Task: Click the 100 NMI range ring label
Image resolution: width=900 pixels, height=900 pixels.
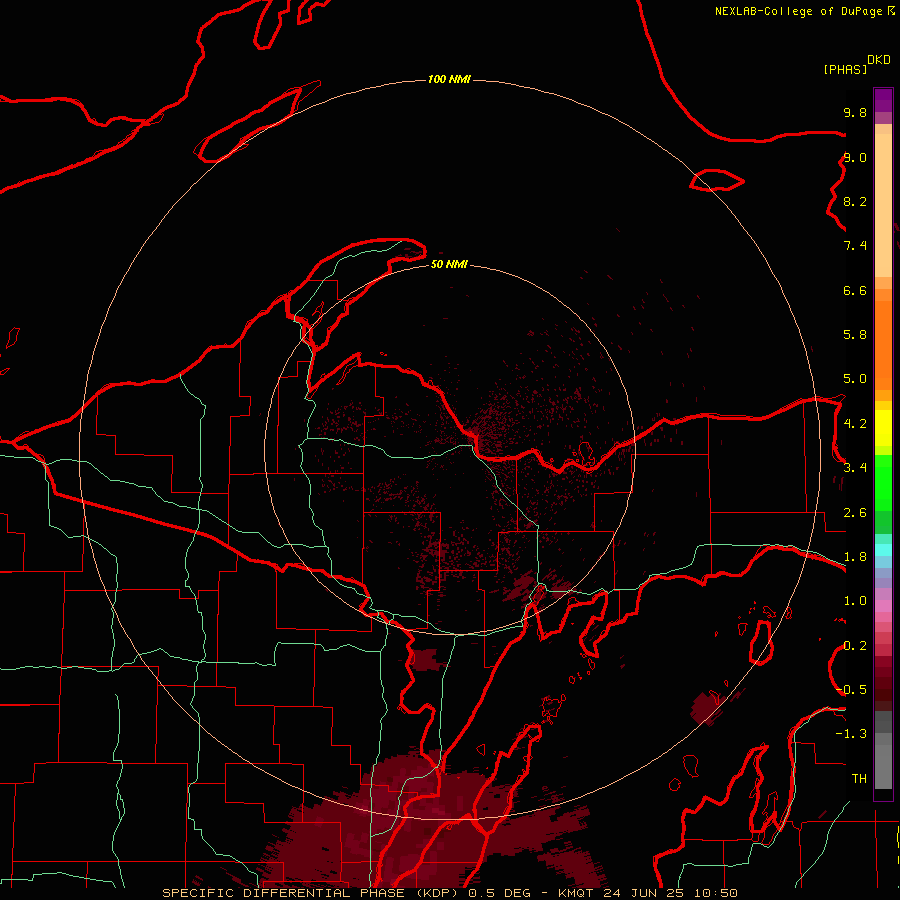Action: point(449,79)
